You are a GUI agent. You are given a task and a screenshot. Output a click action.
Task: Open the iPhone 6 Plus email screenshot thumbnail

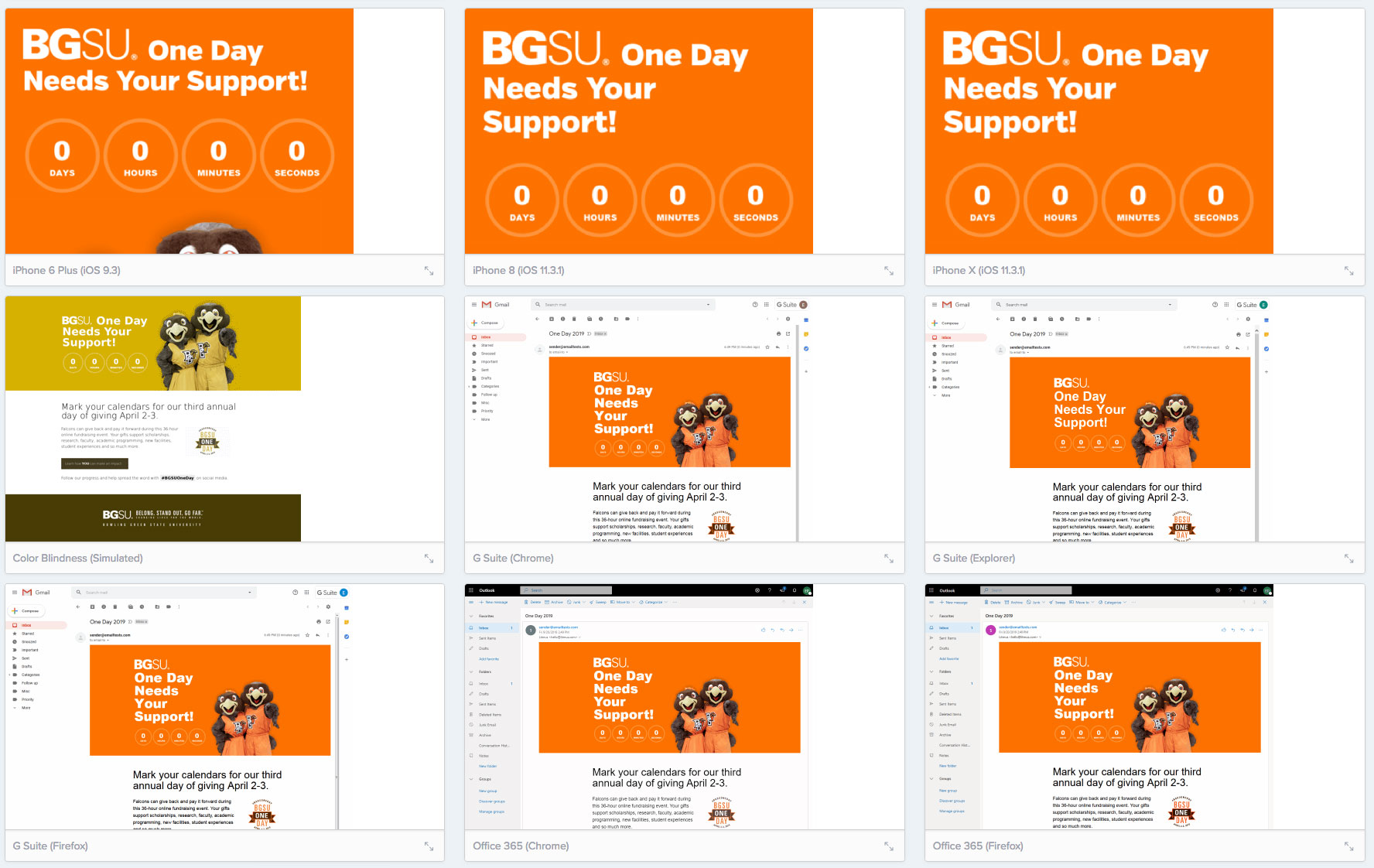(224, 132)
